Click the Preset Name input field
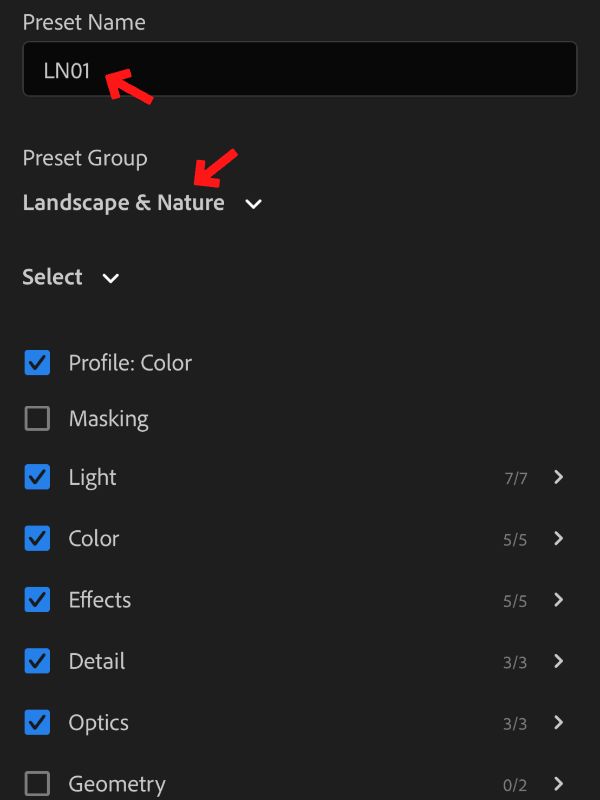The height and width of the screenshot is (800, 600). (x=300, y=69)
